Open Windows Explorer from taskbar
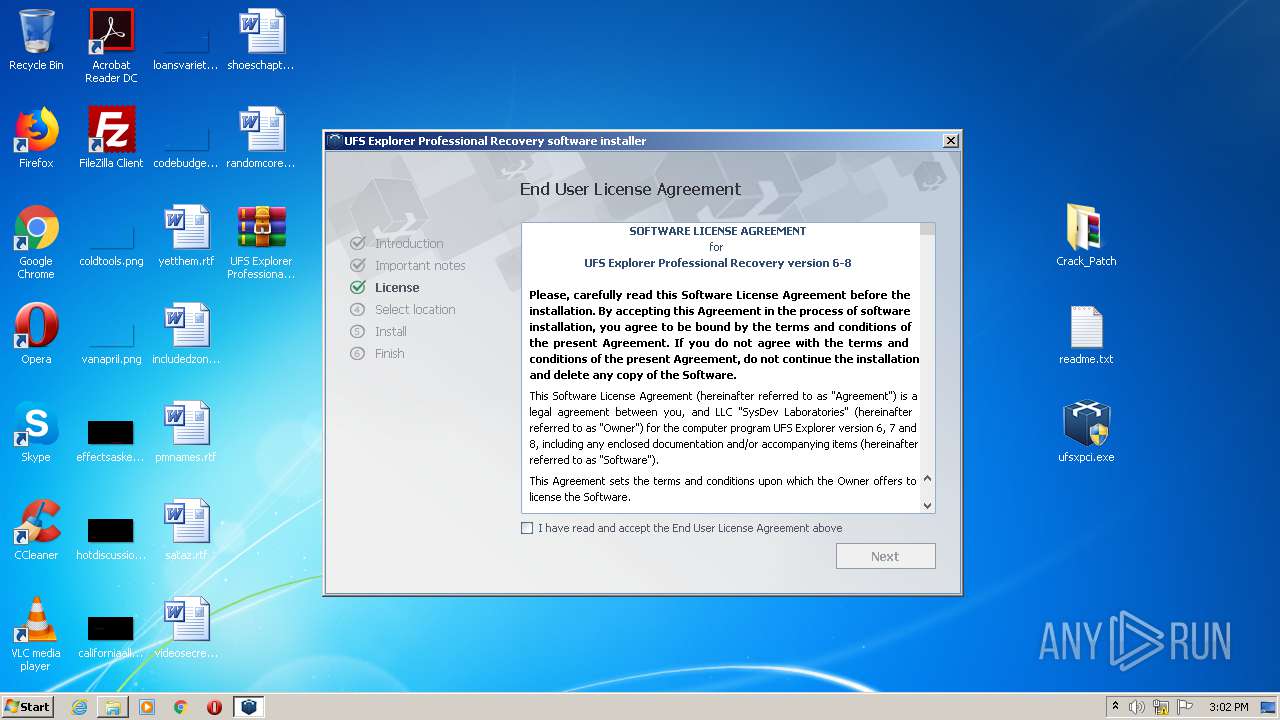Screen dimensions: 1280x720 113,707
